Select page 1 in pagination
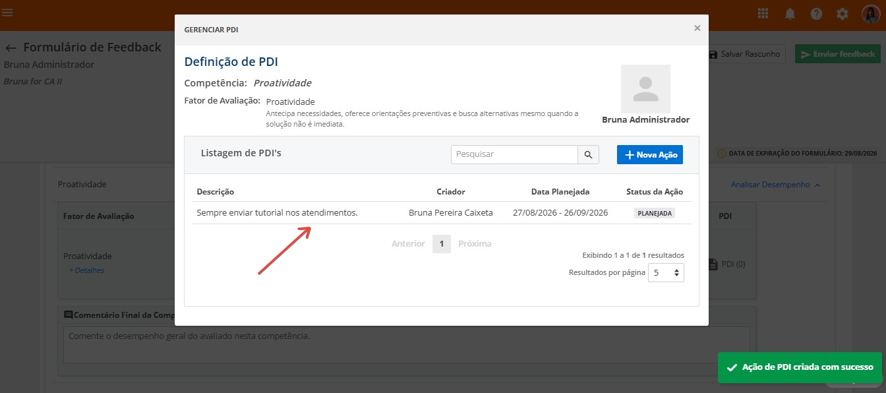This screenshot has width=886, height=393. pos(442,244)
